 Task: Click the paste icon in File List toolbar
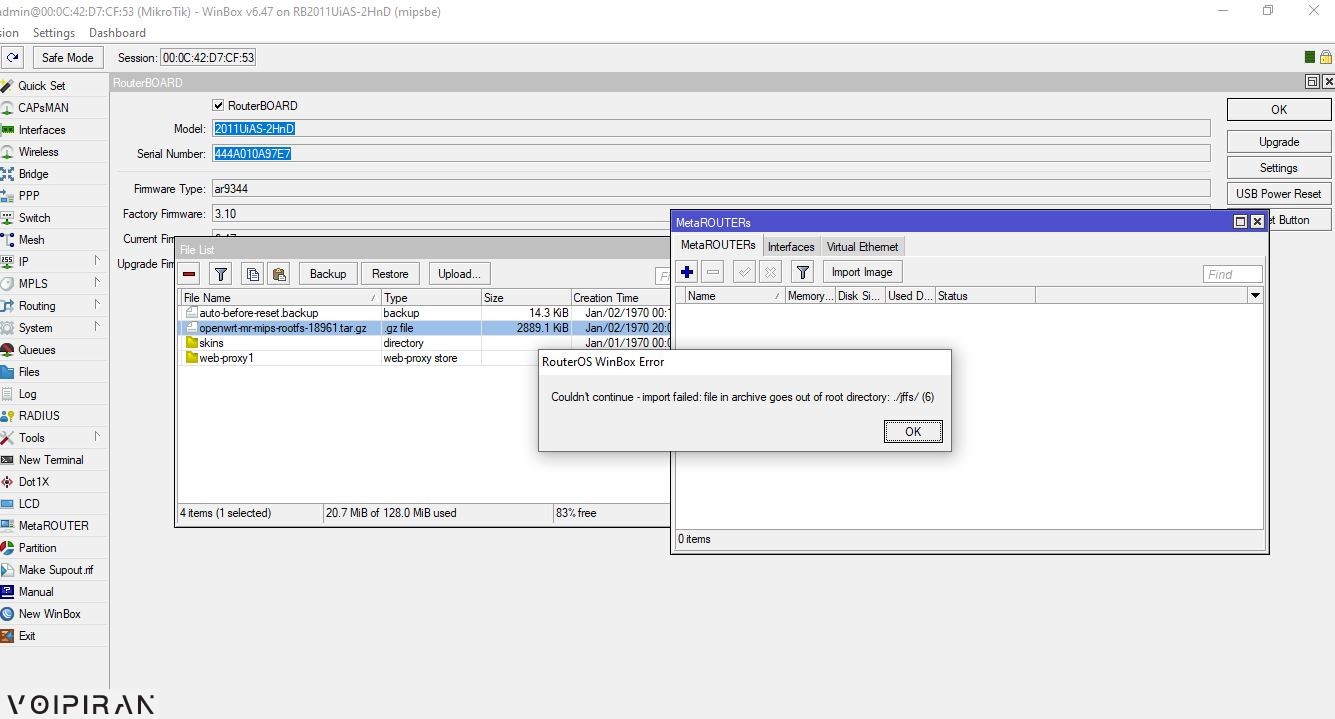coord(279,274)
